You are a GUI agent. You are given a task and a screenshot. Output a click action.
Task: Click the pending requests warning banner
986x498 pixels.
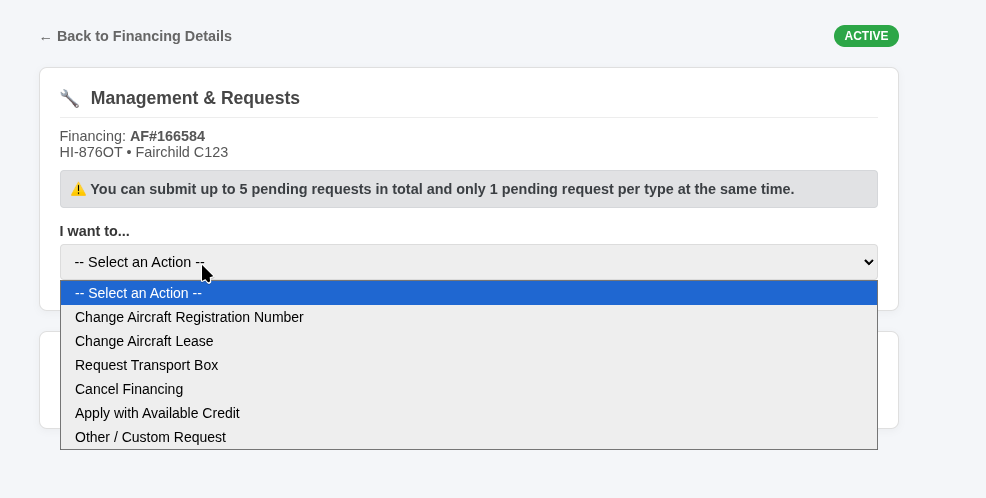point(468,189)
